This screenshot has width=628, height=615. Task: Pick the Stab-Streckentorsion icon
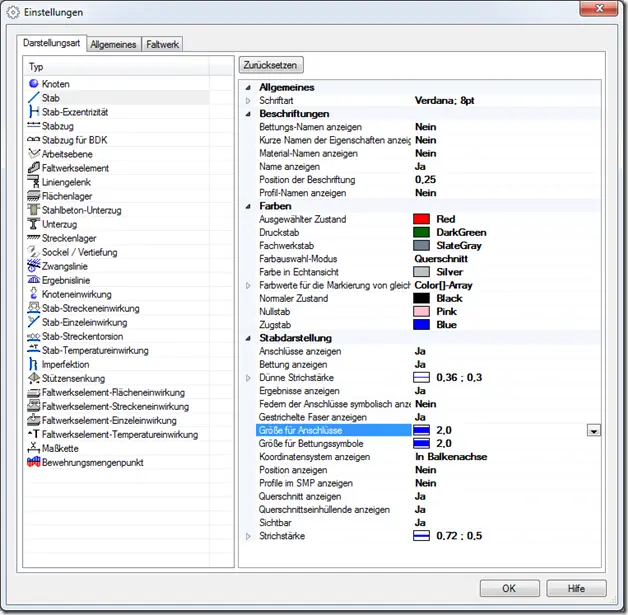(x=34, y=336)
